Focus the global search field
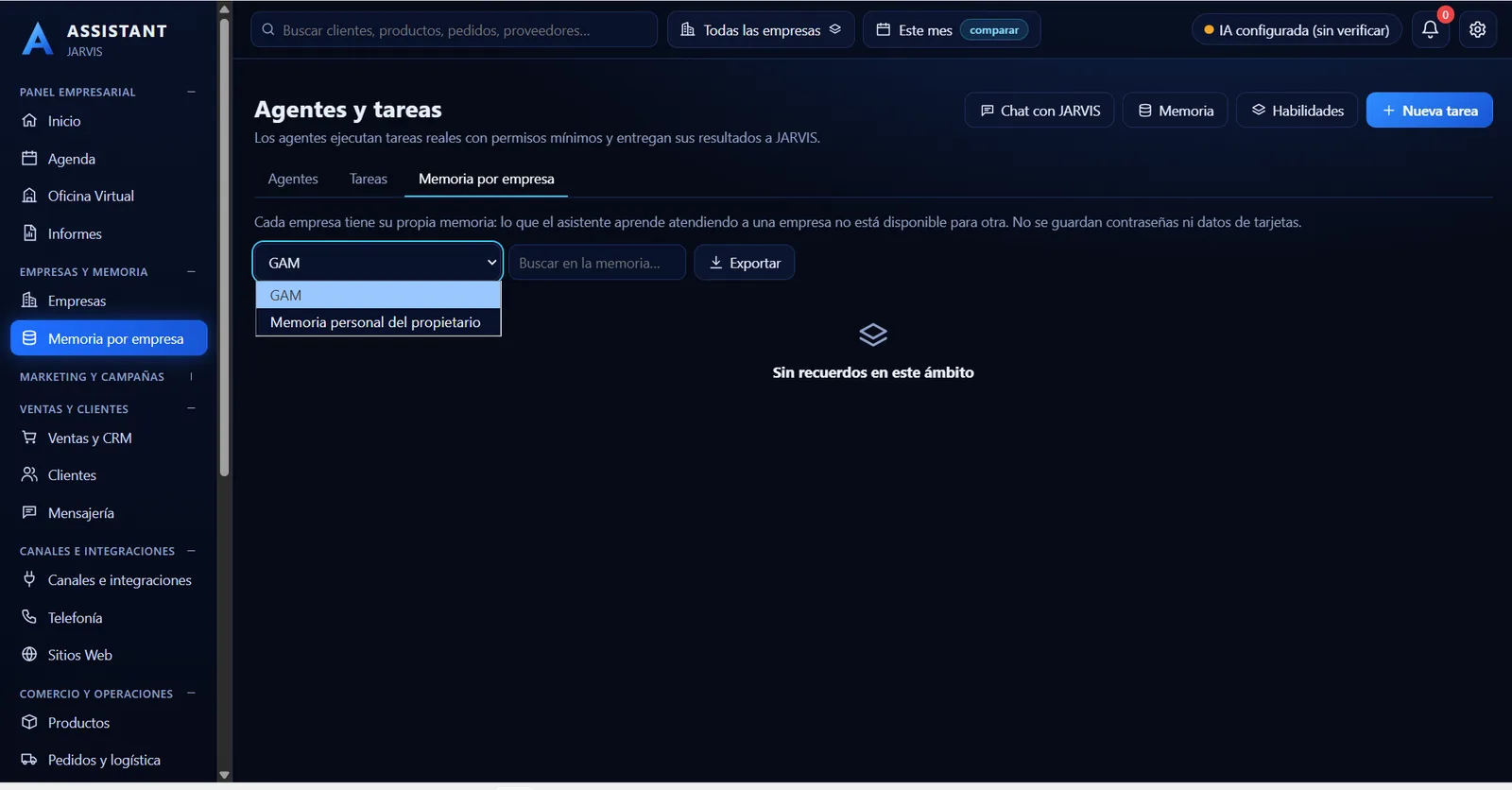1512x790 pixels. 454,29
